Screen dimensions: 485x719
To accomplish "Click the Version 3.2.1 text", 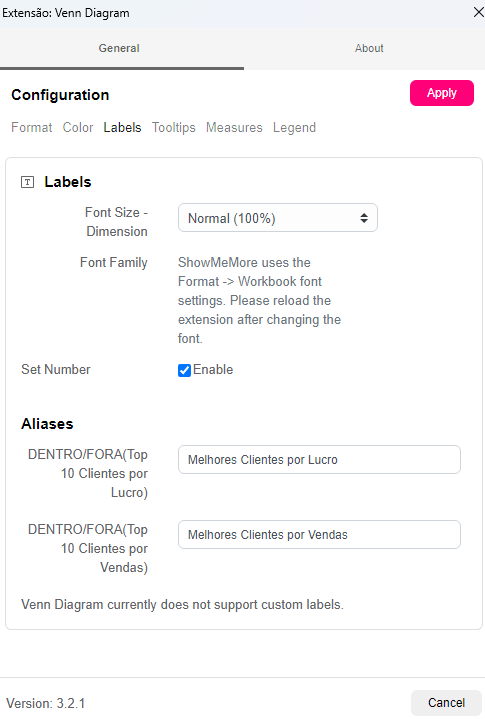I will (x=46, y=703).
